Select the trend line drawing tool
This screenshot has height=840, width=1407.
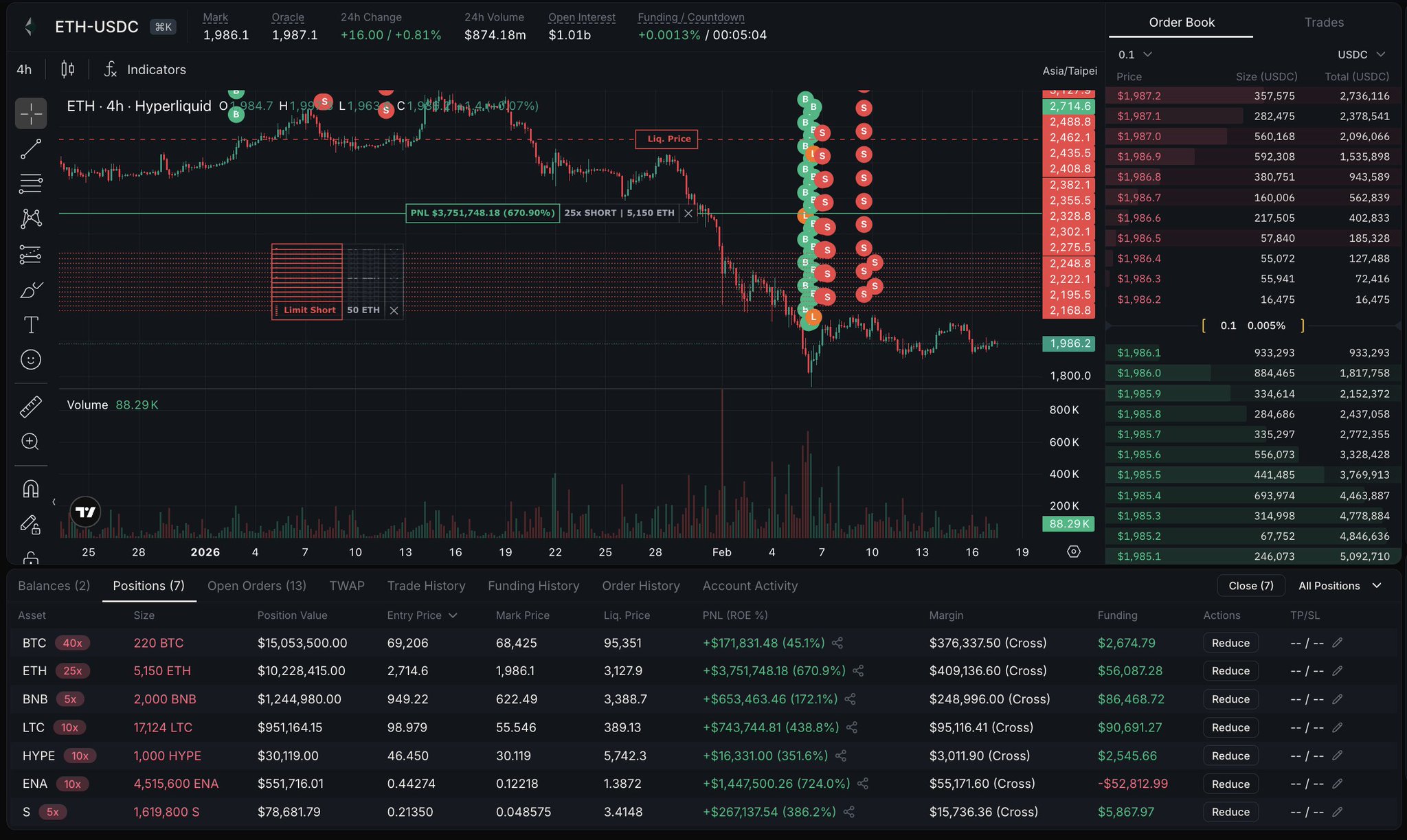tap(31, 148)
